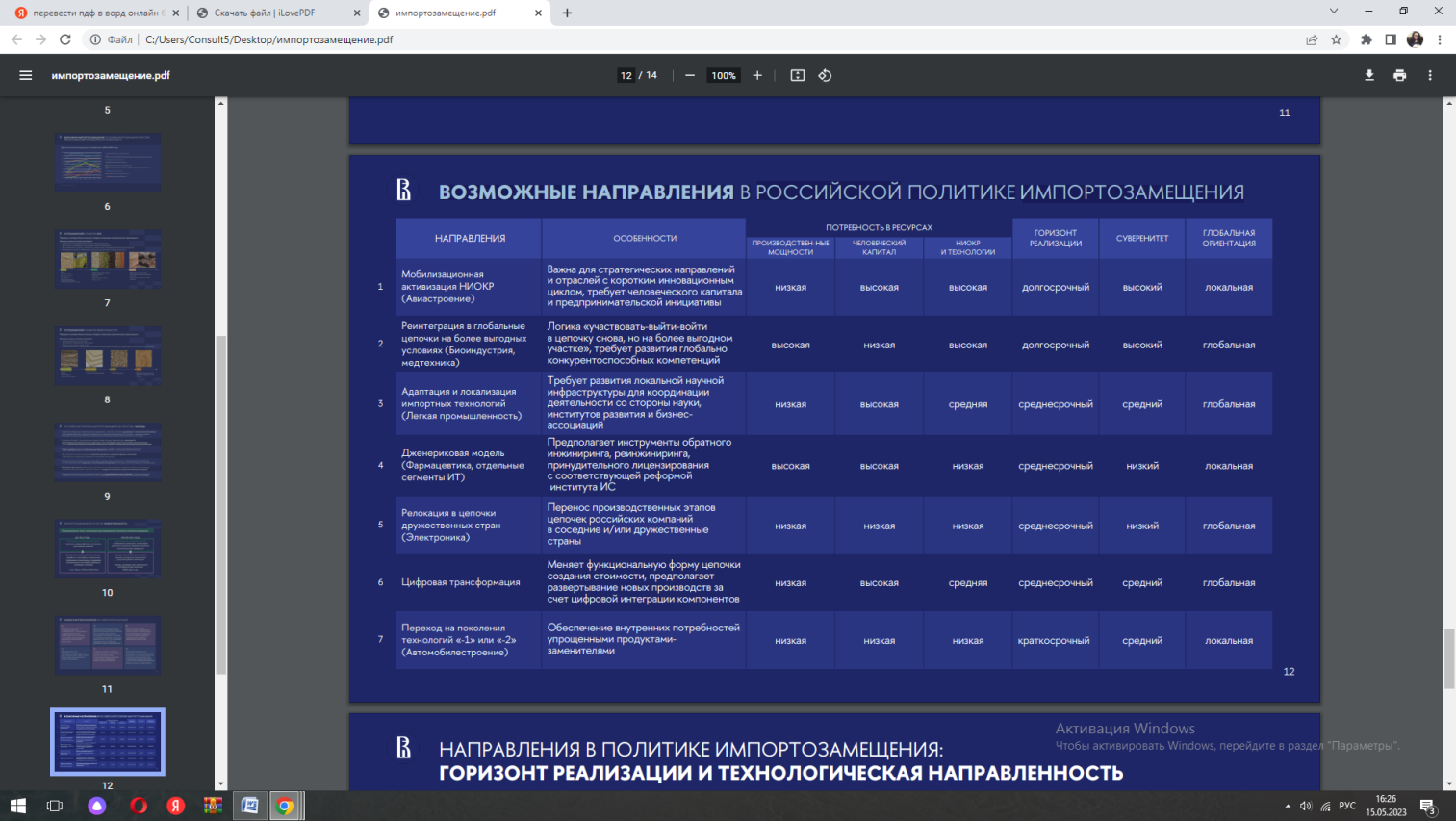Select page 6 thumbnail in sidebar

[x=107, y=163]
